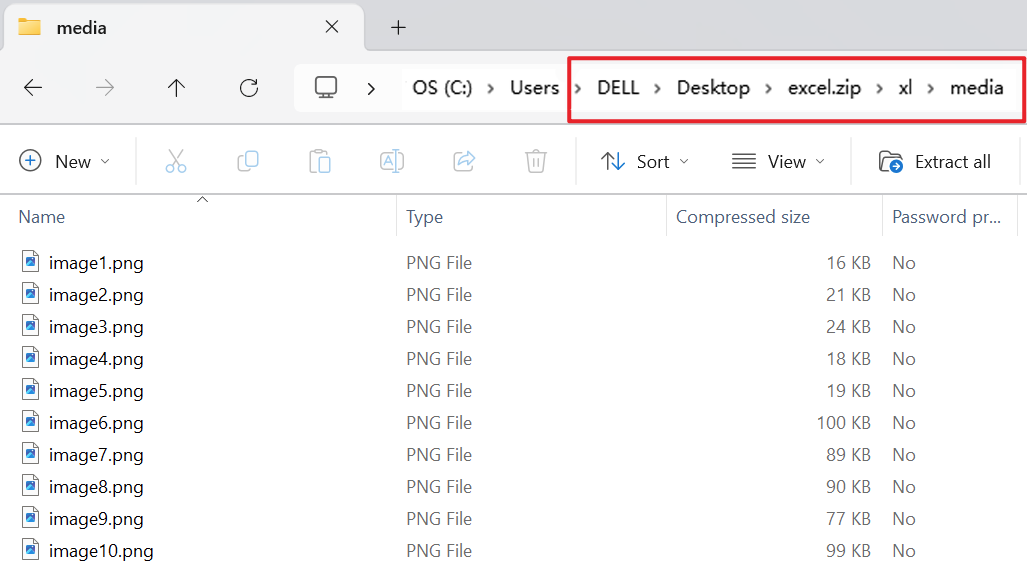Image resolution: width=1027 pixels, height=563 pixels.
Task: Select the image6.png file
Action: click(96, 423)
